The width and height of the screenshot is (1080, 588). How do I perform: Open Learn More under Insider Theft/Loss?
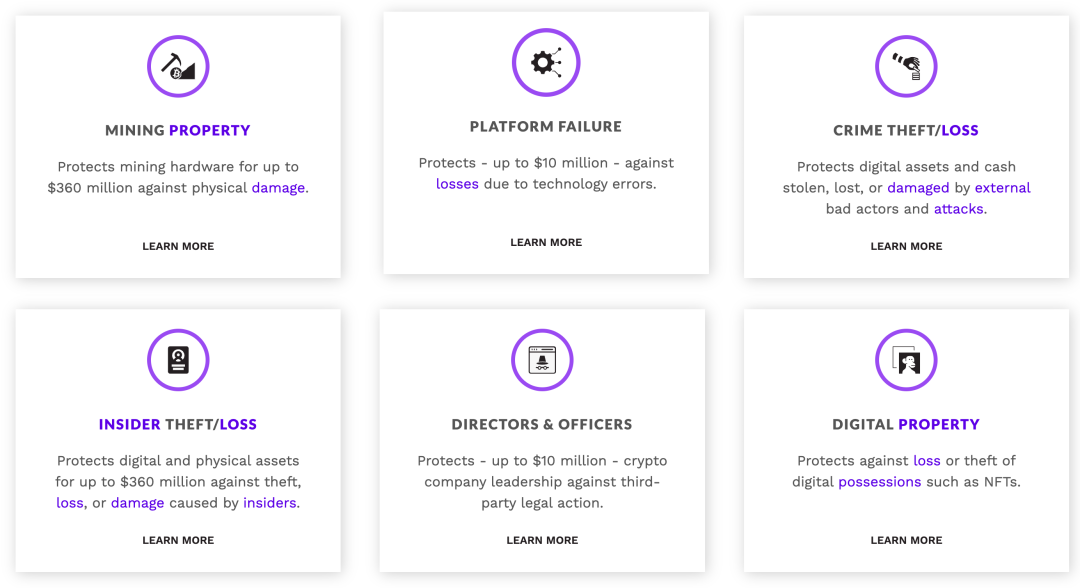pos(178,540)
